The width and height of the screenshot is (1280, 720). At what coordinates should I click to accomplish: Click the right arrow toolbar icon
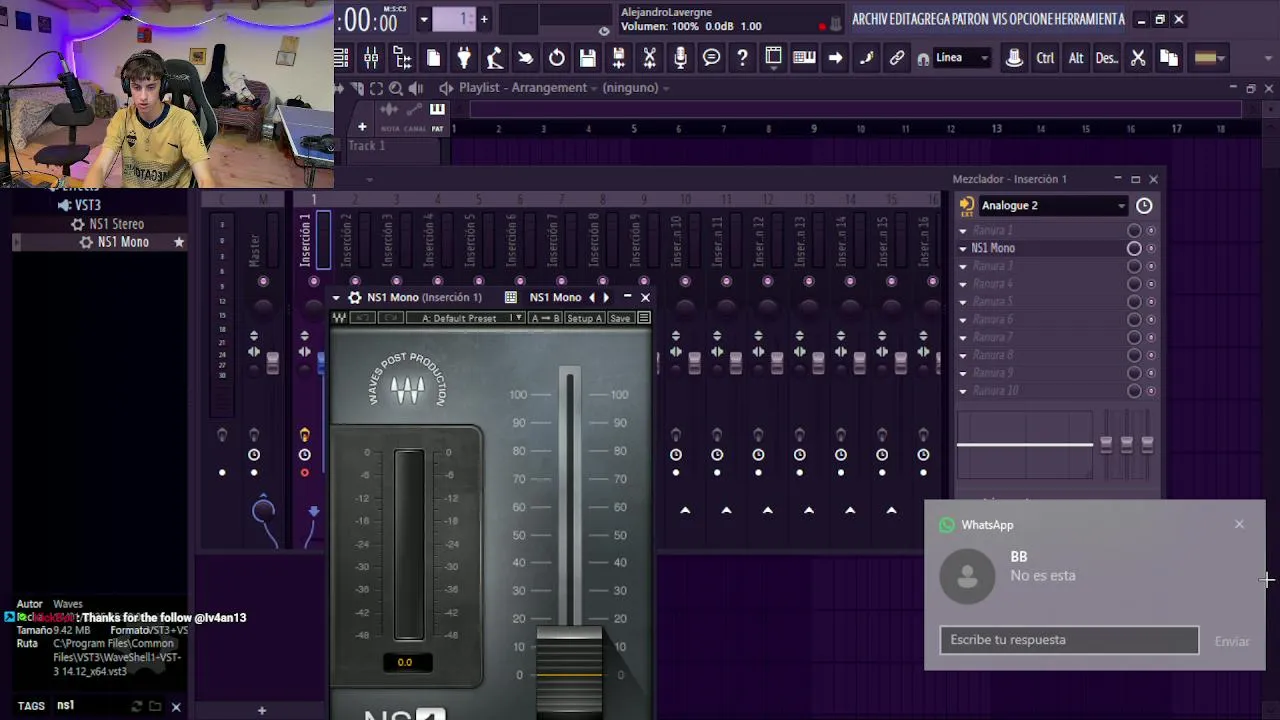click(835, 58)
